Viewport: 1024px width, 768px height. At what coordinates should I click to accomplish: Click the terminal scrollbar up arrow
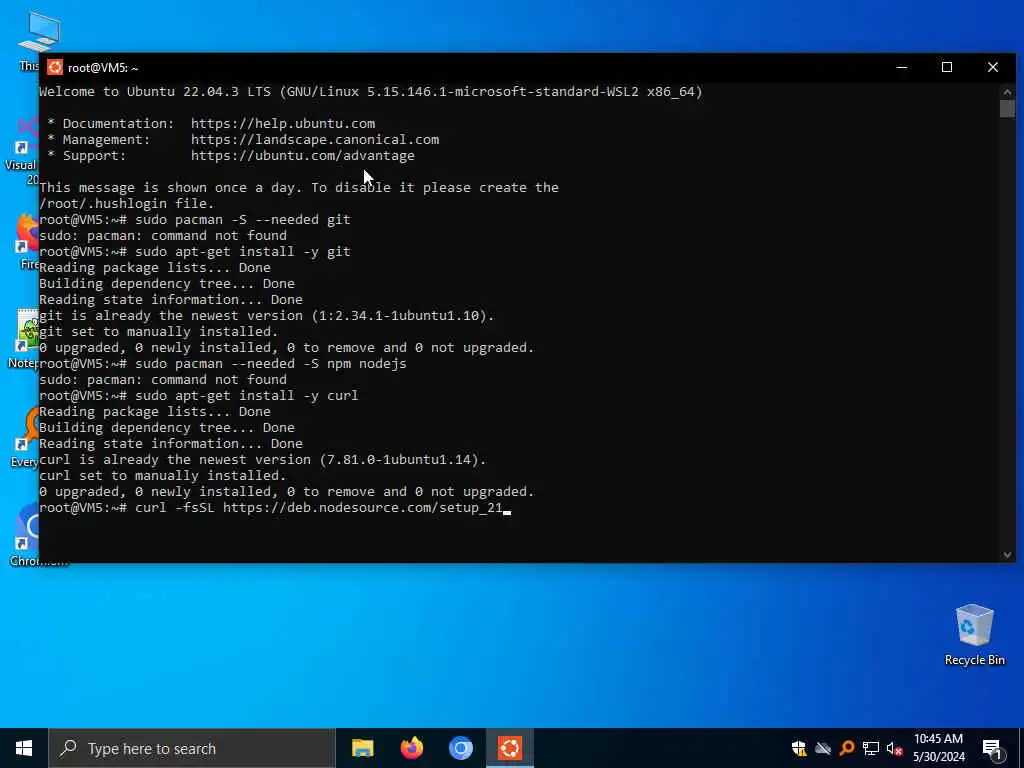click(1007, 90)
